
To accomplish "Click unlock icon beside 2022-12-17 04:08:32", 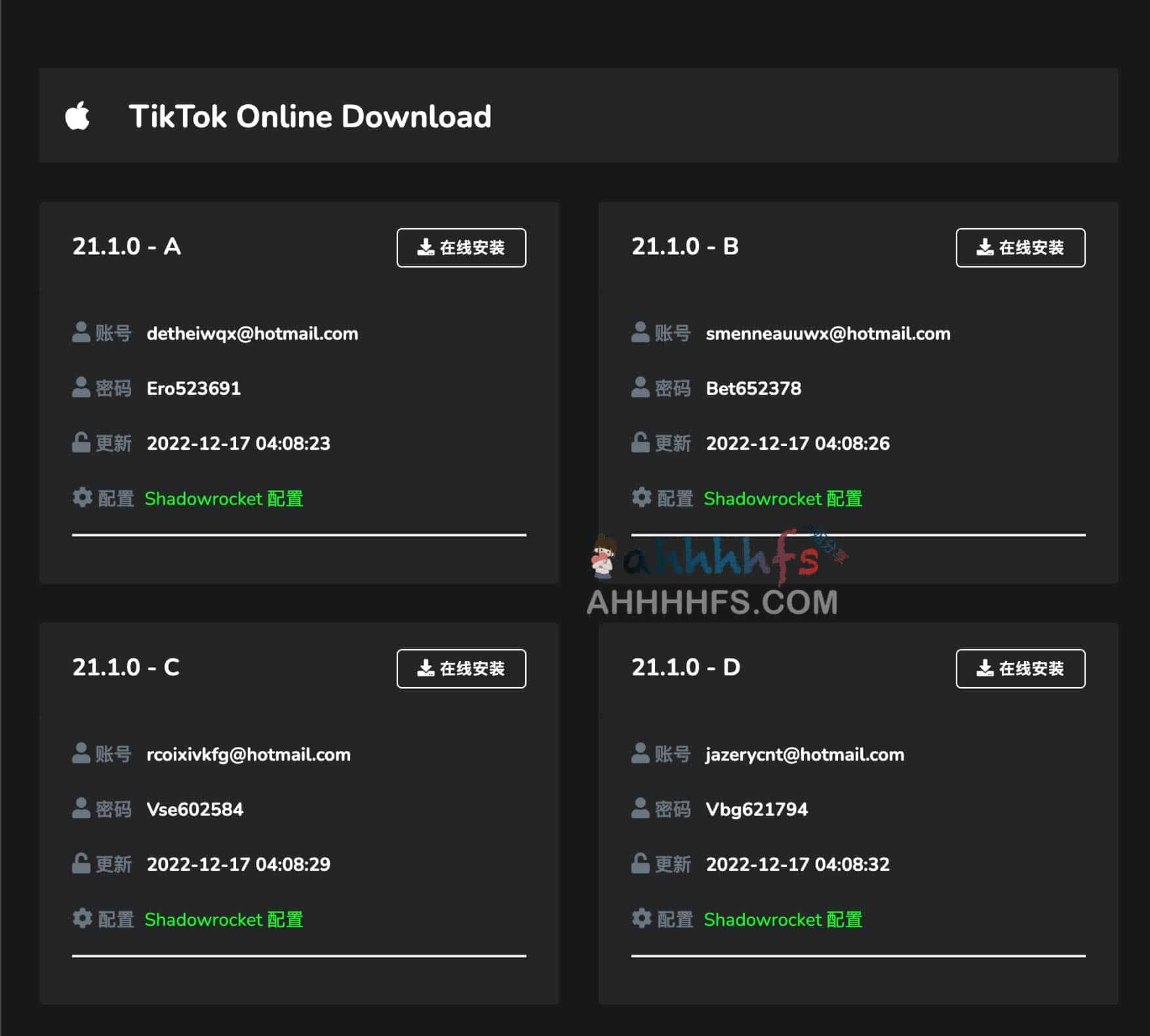I will coord(640,864).
